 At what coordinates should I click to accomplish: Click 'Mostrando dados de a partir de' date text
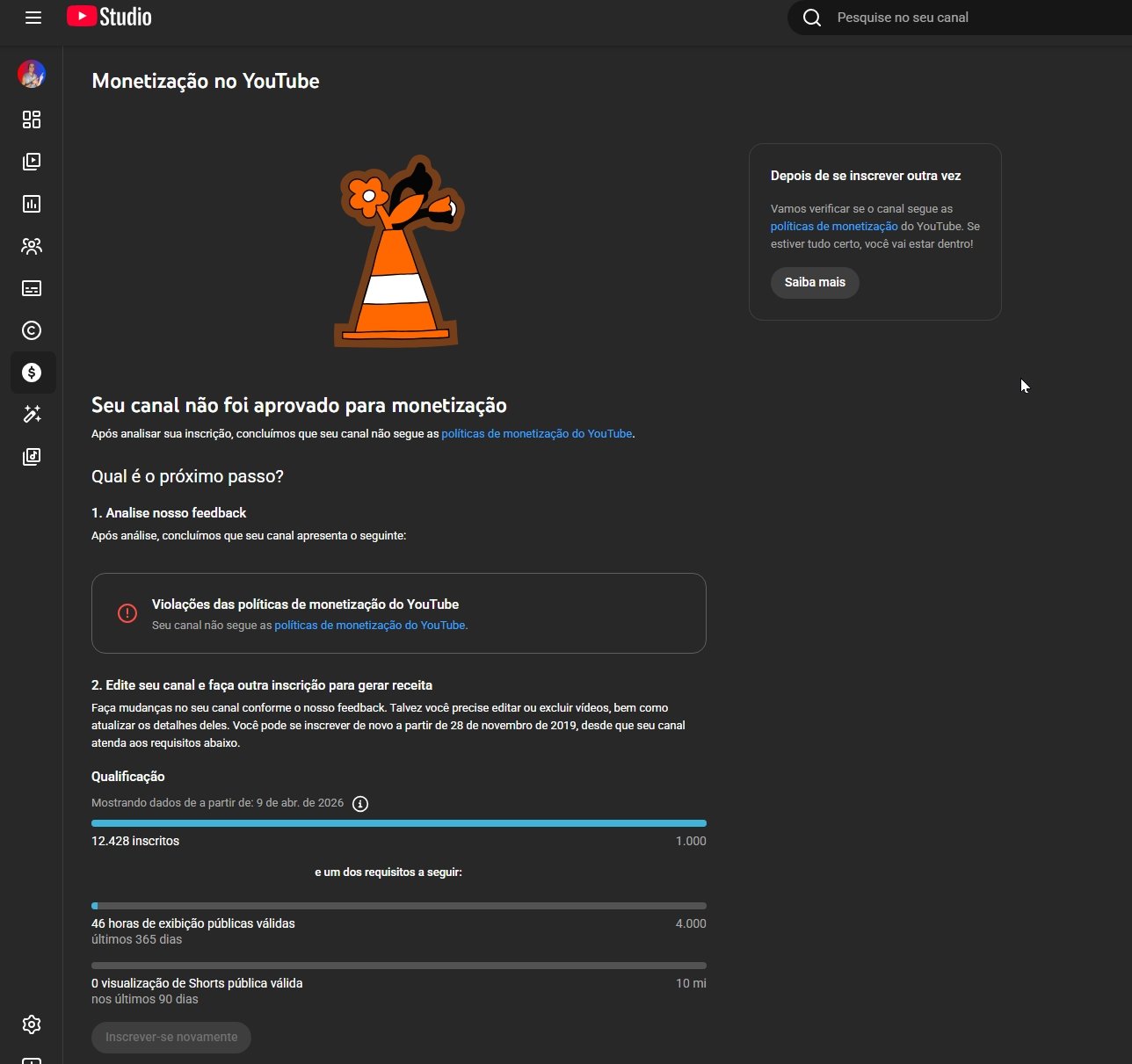point(217,803)
